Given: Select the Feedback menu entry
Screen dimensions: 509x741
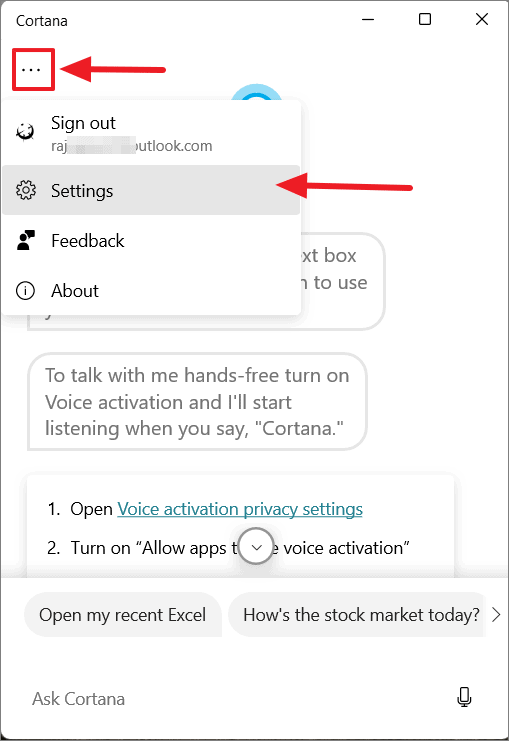Looking at the screenshot, I should pos(151,241).
